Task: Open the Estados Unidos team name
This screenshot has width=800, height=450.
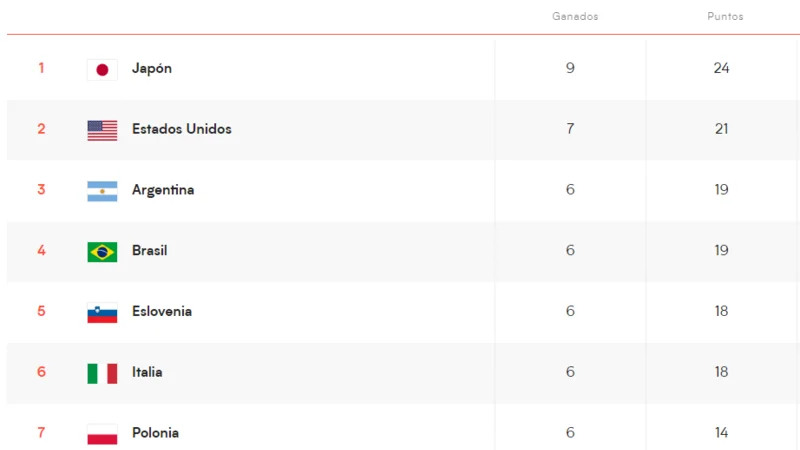Action: click(x=182, y=129)
